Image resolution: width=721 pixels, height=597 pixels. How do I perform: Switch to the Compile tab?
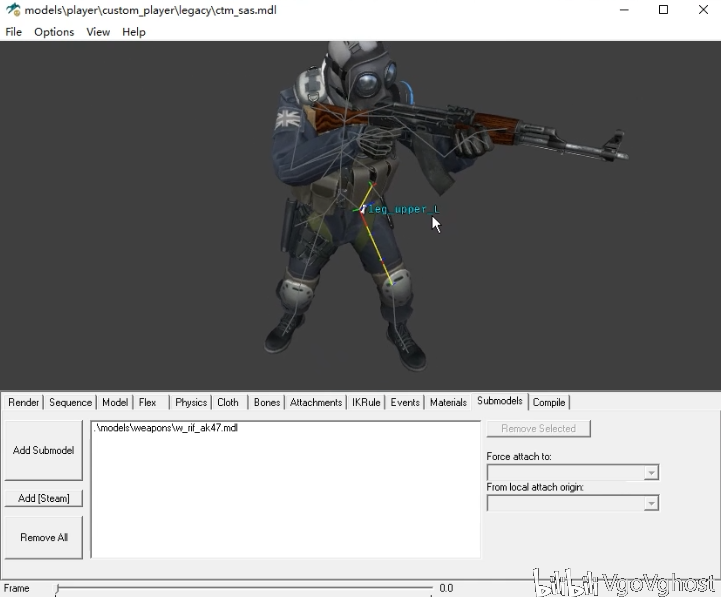[x=549, y=402]
